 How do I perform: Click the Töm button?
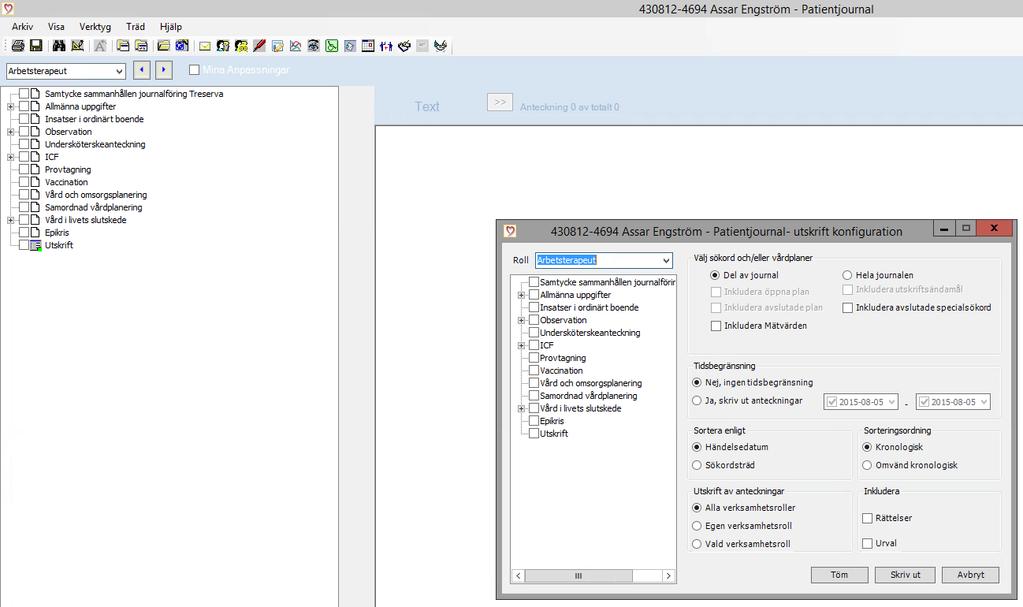[840, 575]
